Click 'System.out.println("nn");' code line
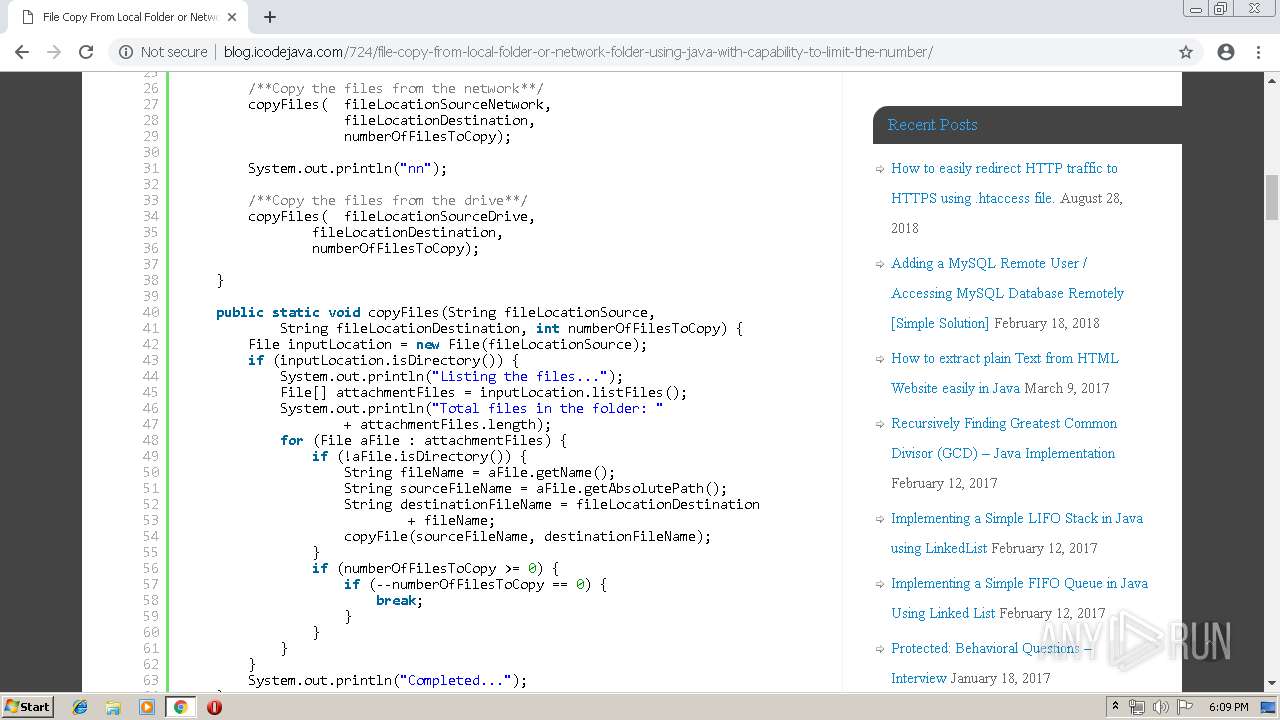The width and height of the screenshot is (1280, 720). click(x=348, y=168)
